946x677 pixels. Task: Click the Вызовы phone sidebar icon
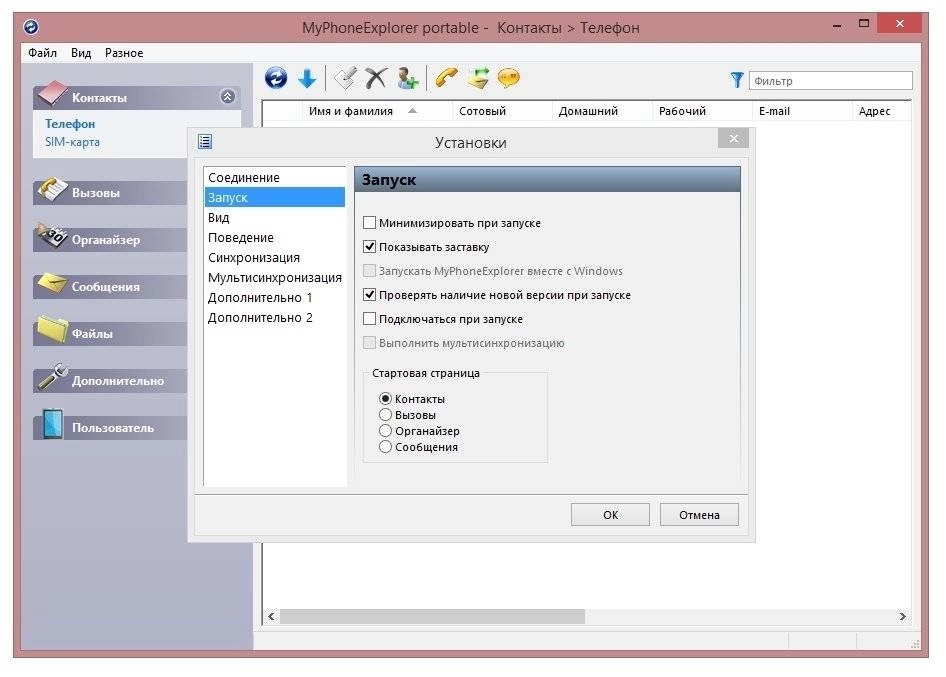point(52,189)
